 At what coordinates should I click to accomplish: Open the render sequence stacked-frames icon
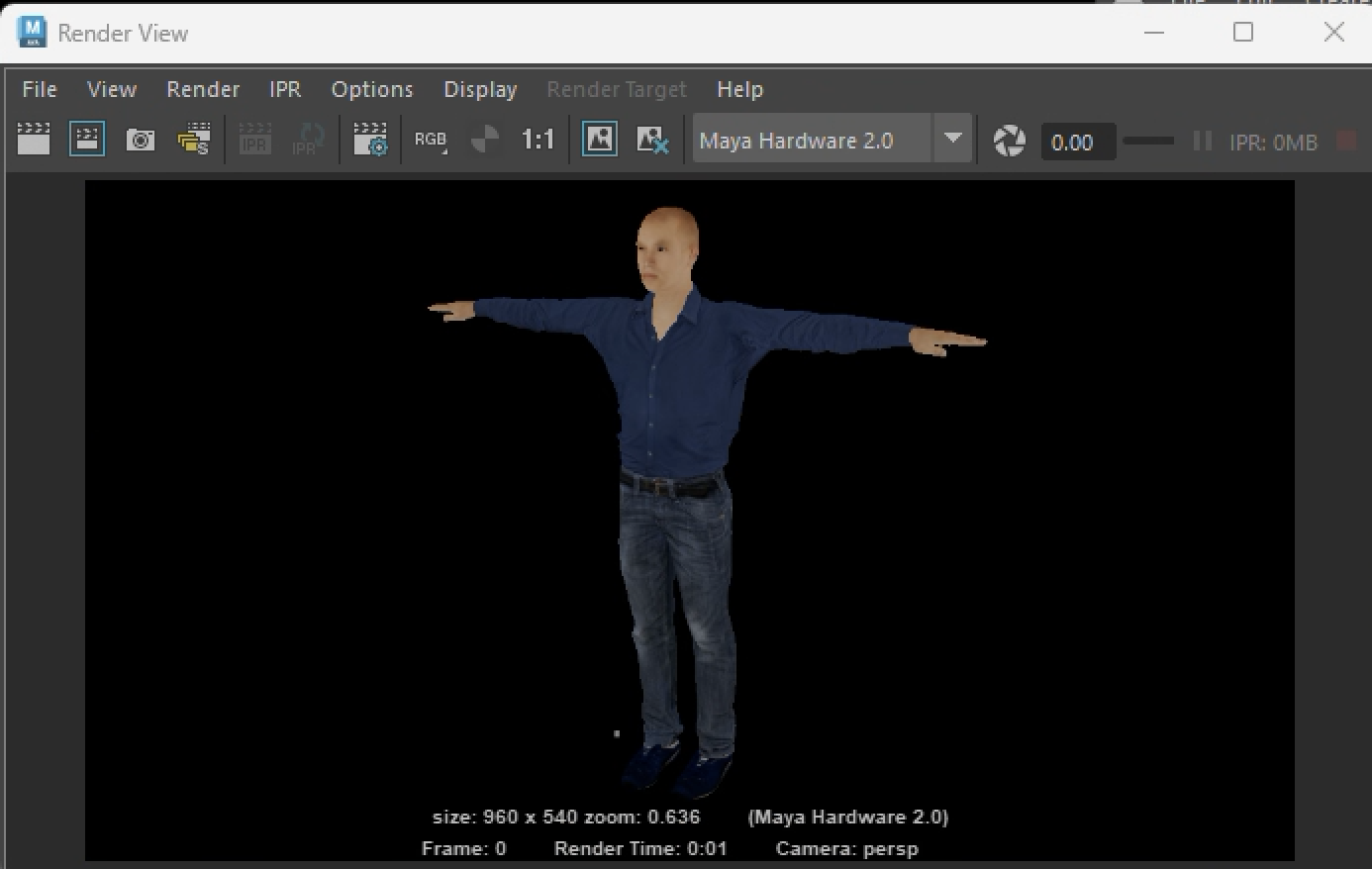pos(194,141)
